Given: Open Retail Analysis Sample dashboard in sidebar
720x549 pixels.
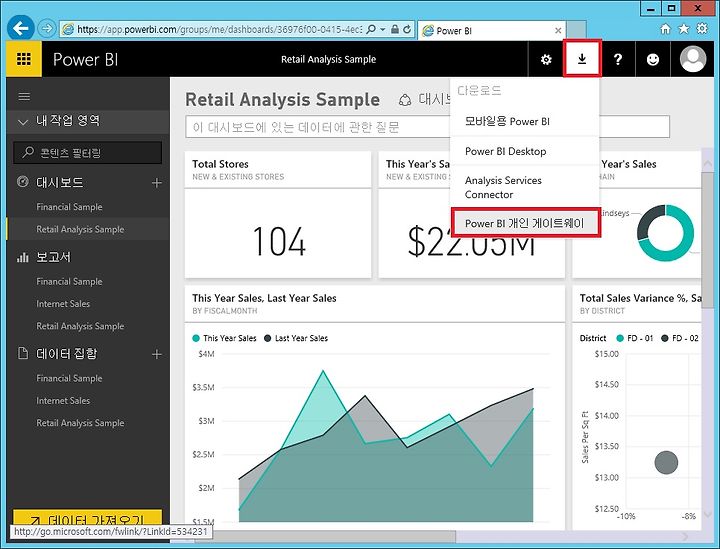Looking at the screenshot, I should (80, 229).
